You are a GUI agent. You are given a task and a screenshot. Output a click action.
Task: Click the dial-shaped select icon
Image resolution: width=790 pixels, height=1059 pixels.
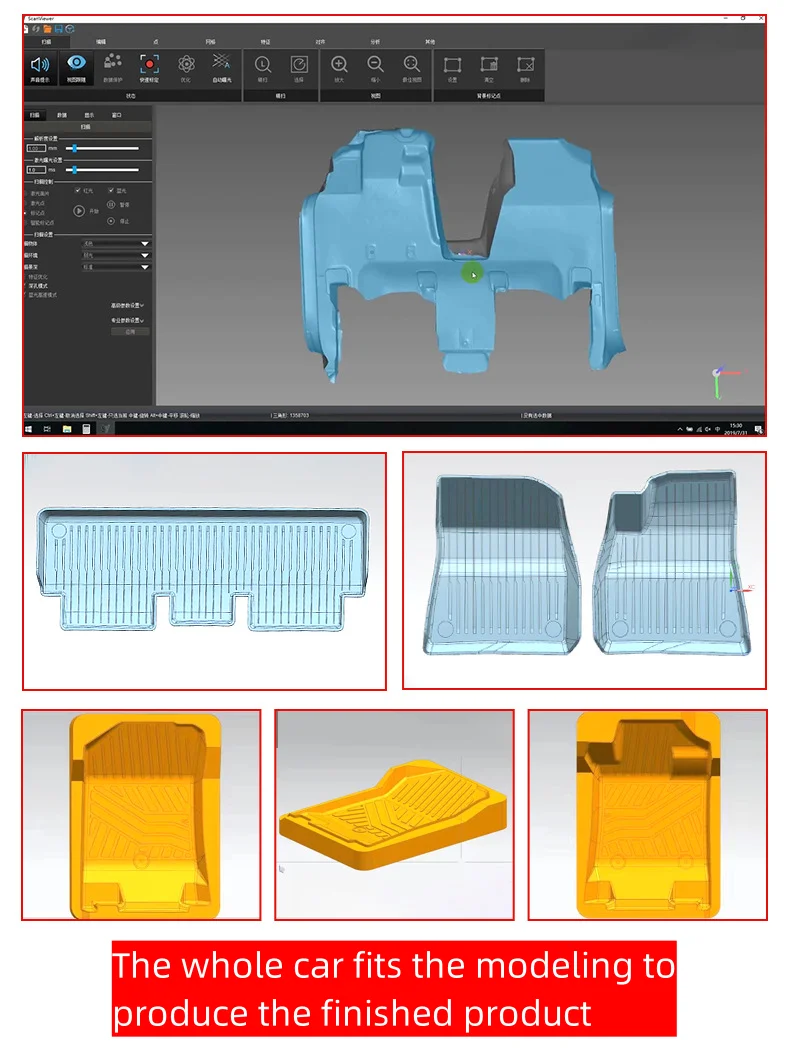299,64
